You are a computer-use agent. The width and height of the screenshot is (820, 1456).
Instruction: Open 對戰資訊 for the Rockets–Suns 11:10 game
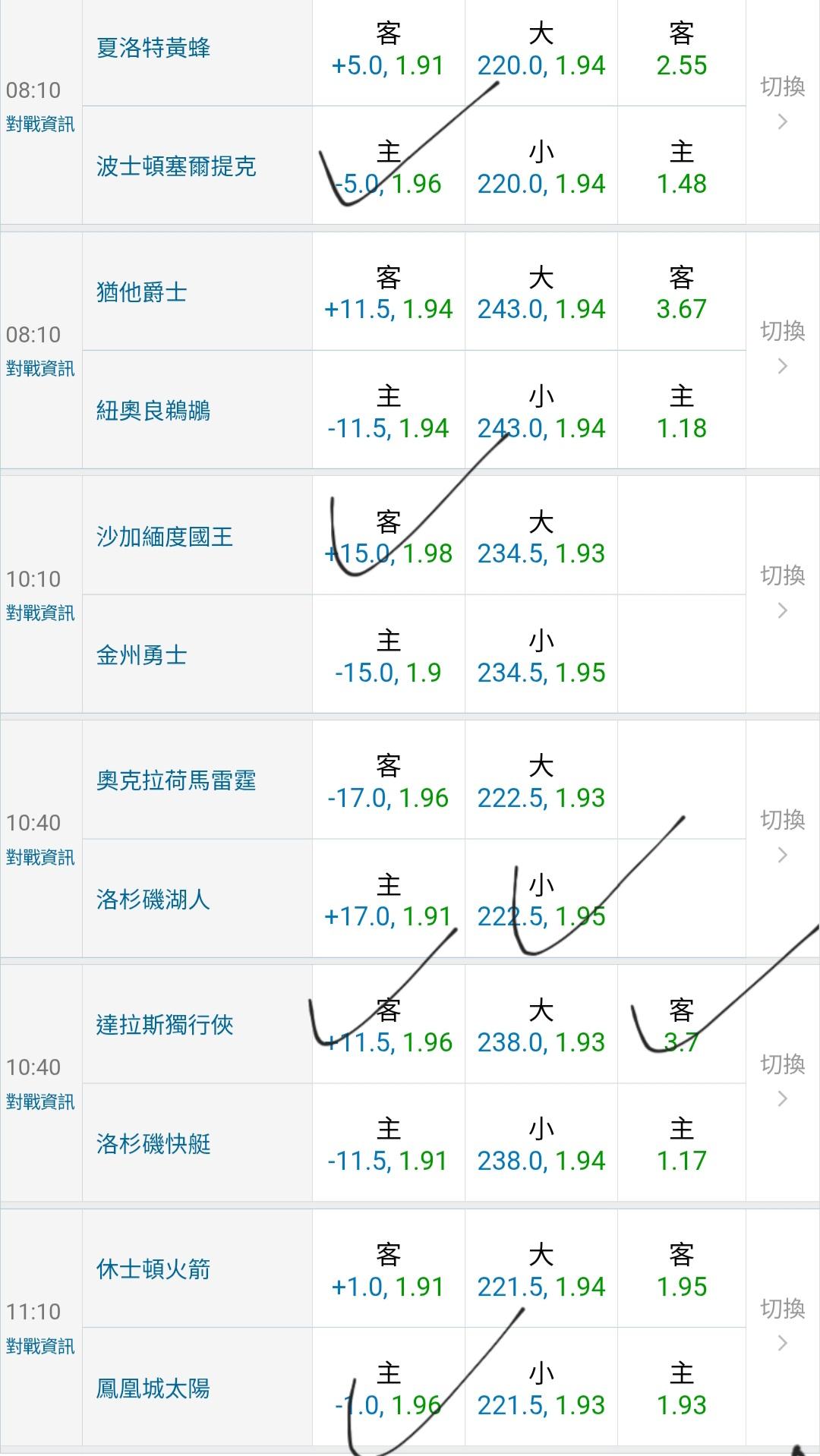click(40, 1347)
